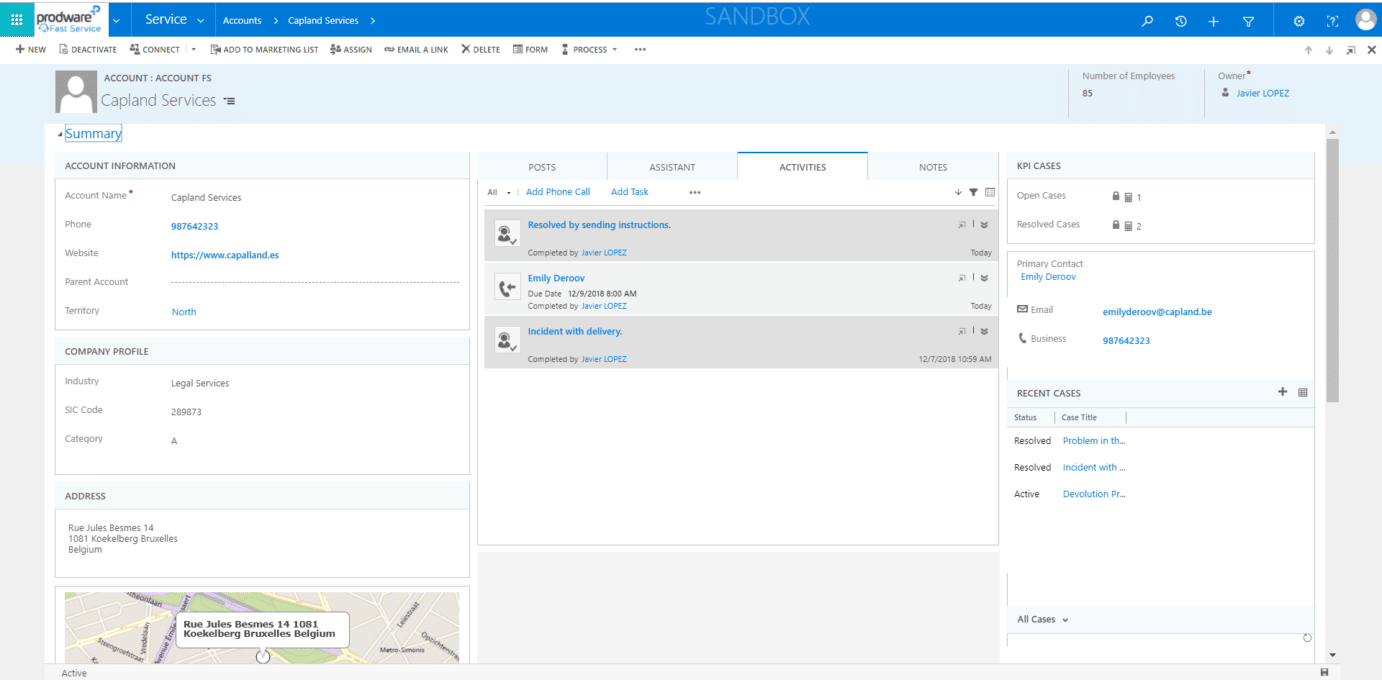
Task: Expand the Resolved by sending instructions activity
Action: (x=984, y=225)
